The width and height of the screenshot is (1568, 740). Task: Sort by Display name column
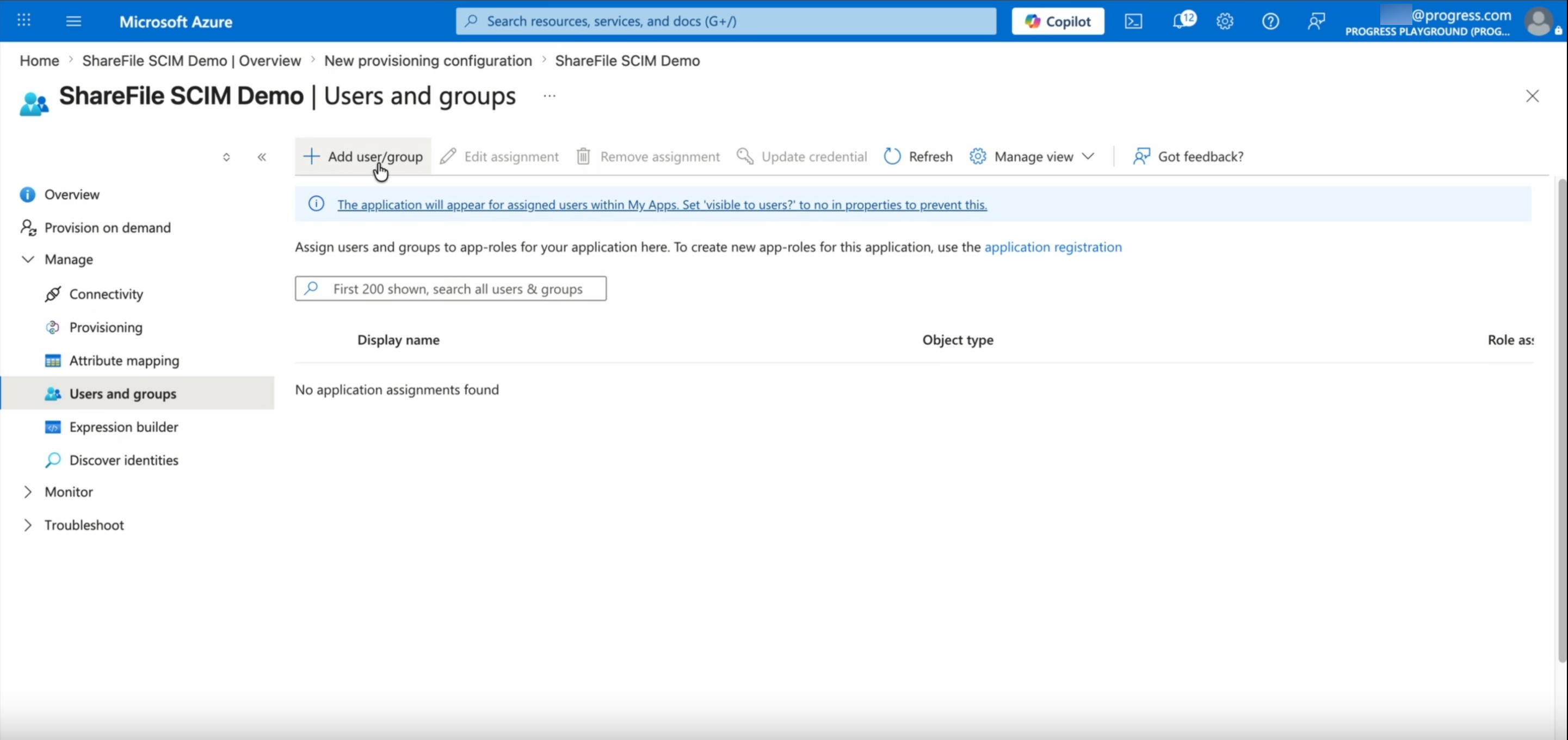click(398, 340)
